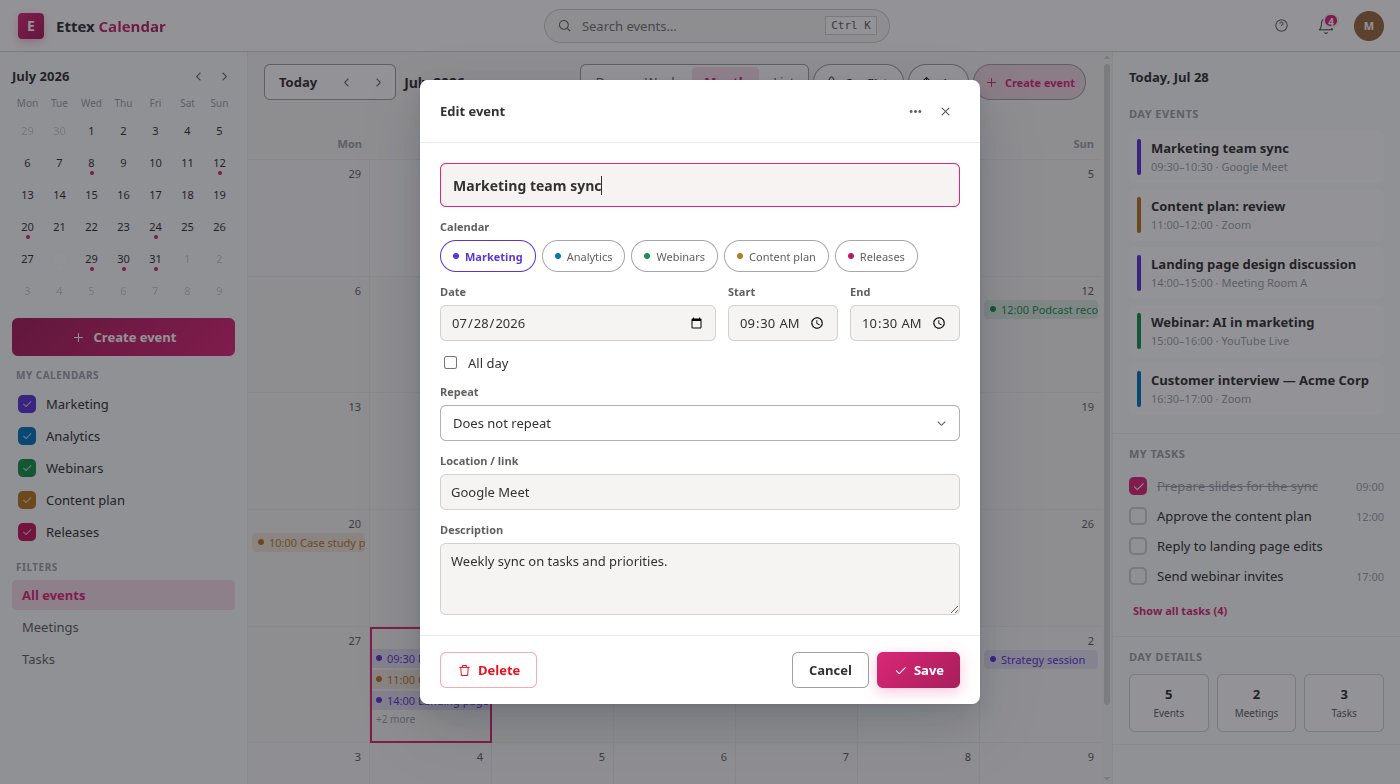Go to next month in mini calendar
The height and width of the screenshot is (784, 1400).
(x=224, y=77)
